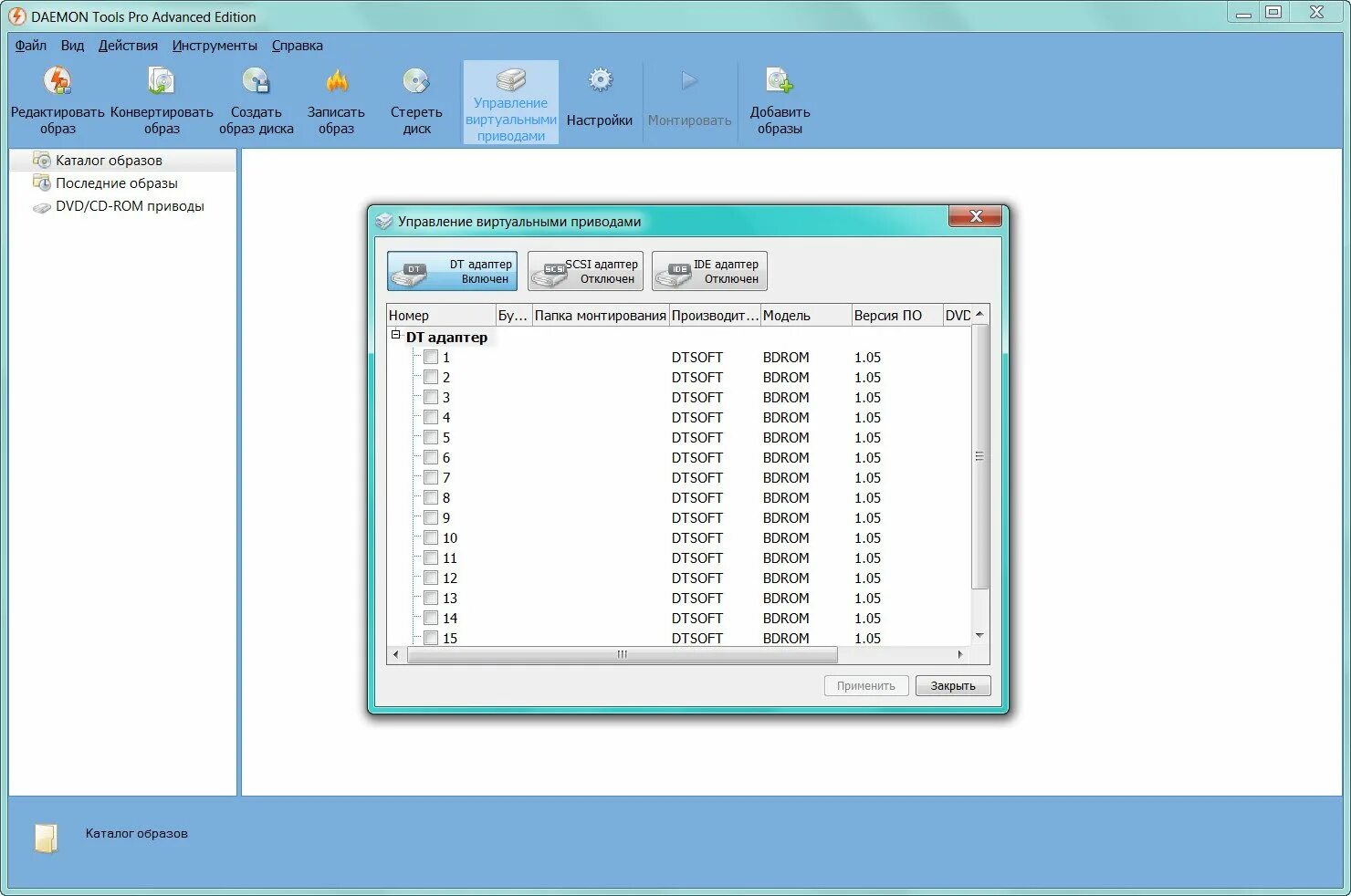This screenshot has height=896, width=1351.
Task: Click the Применить button
Action: click(866, 685)
